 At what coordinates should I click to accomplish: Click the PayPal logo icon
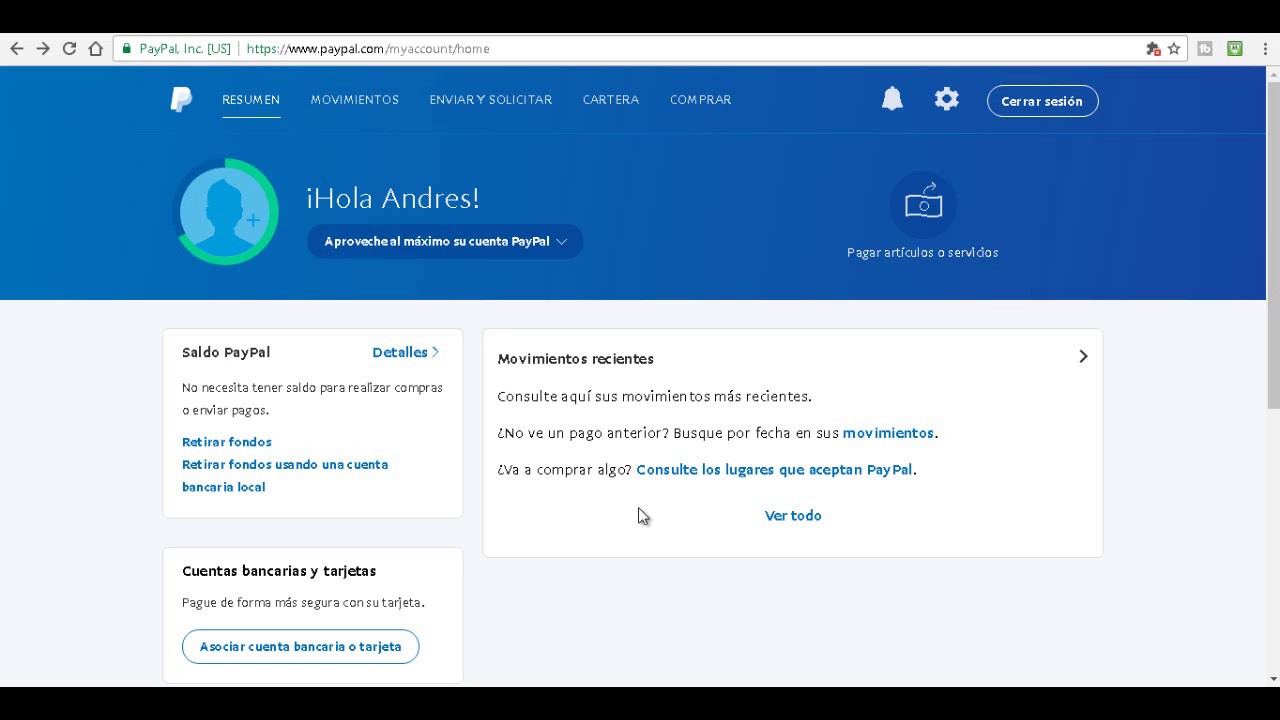pos(181,99)
